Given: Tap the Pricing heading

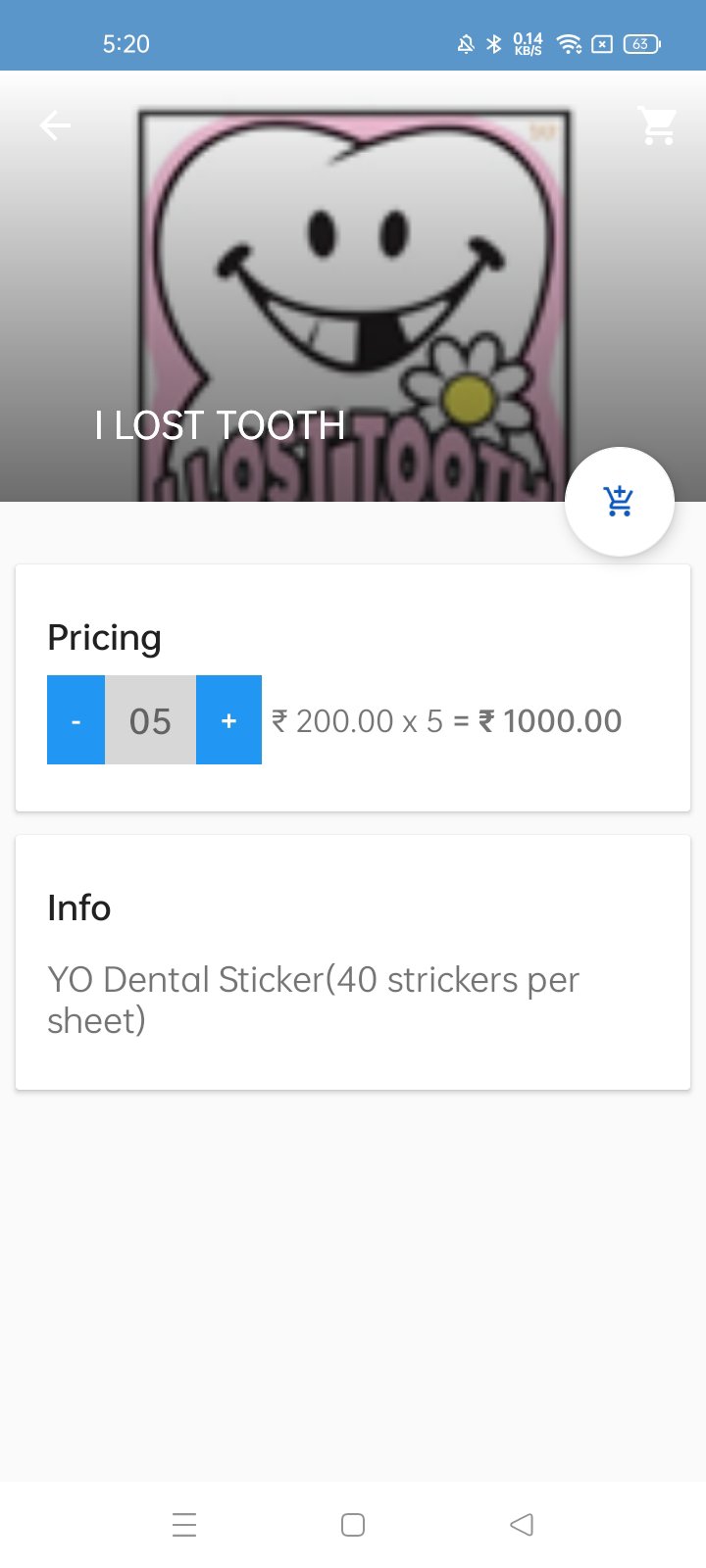Looking at the screenshot, I should (x=104, y=638).
